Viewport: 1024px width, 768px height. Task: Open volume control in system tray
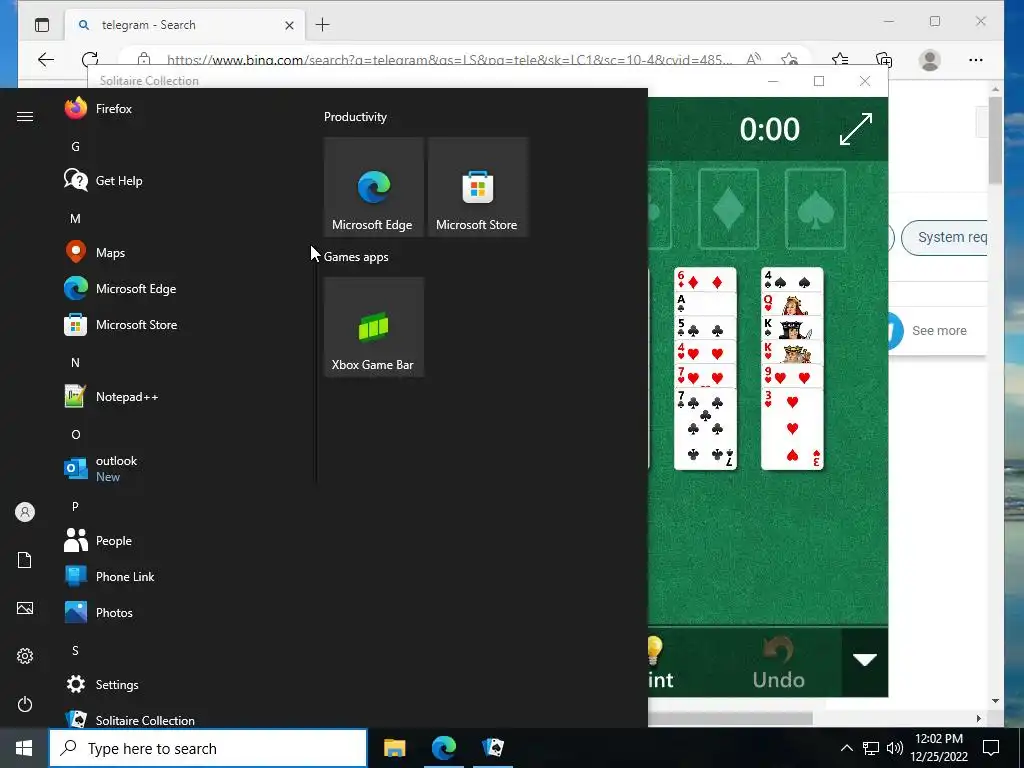click(895, 748)
